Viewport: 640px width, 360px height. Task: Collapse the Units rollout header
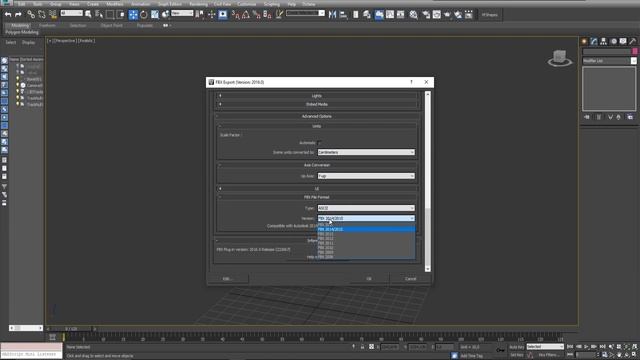coord(317,126)
